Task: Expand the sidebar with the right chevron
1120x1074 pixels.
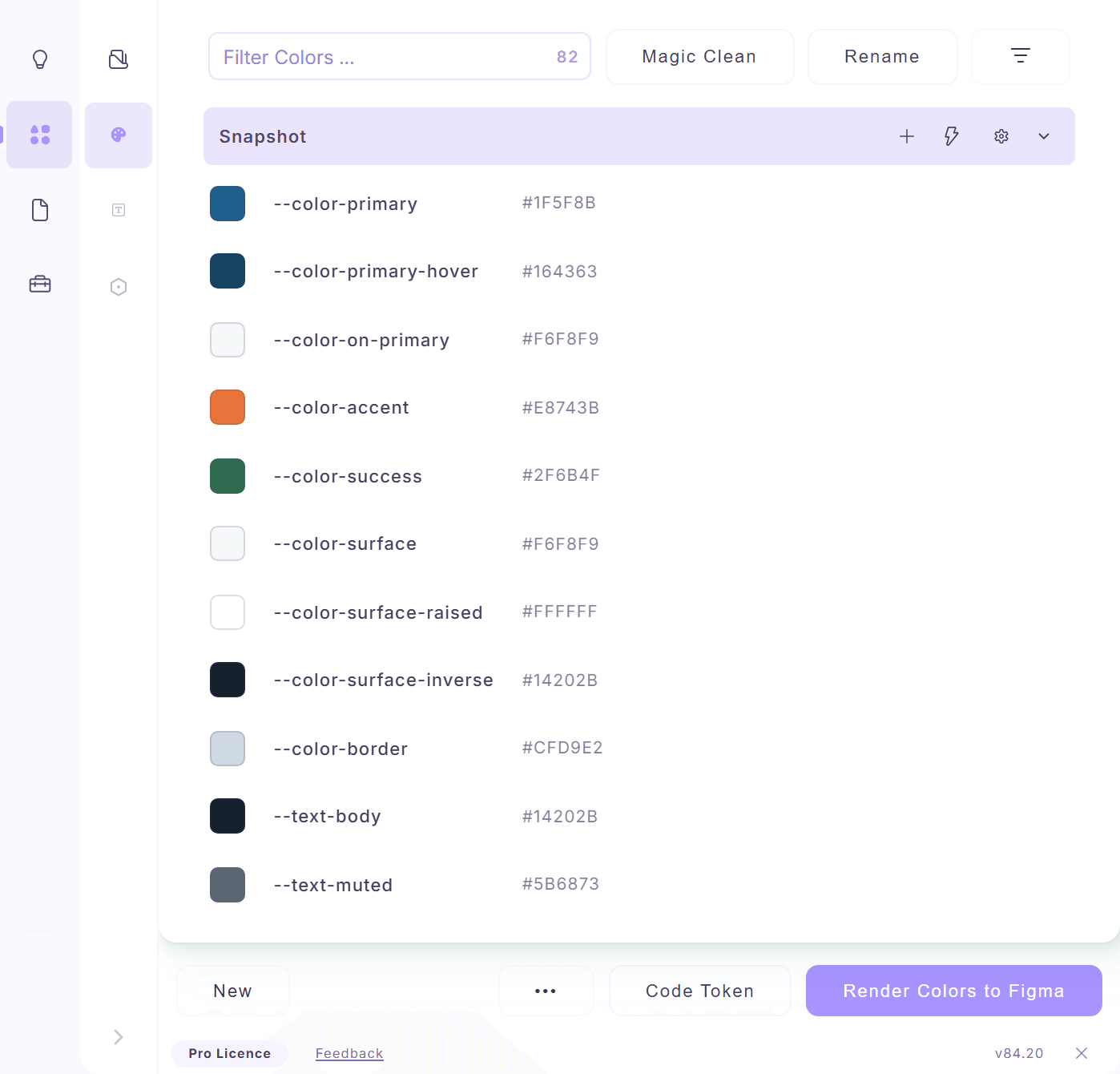Action: coord(119,1037)
